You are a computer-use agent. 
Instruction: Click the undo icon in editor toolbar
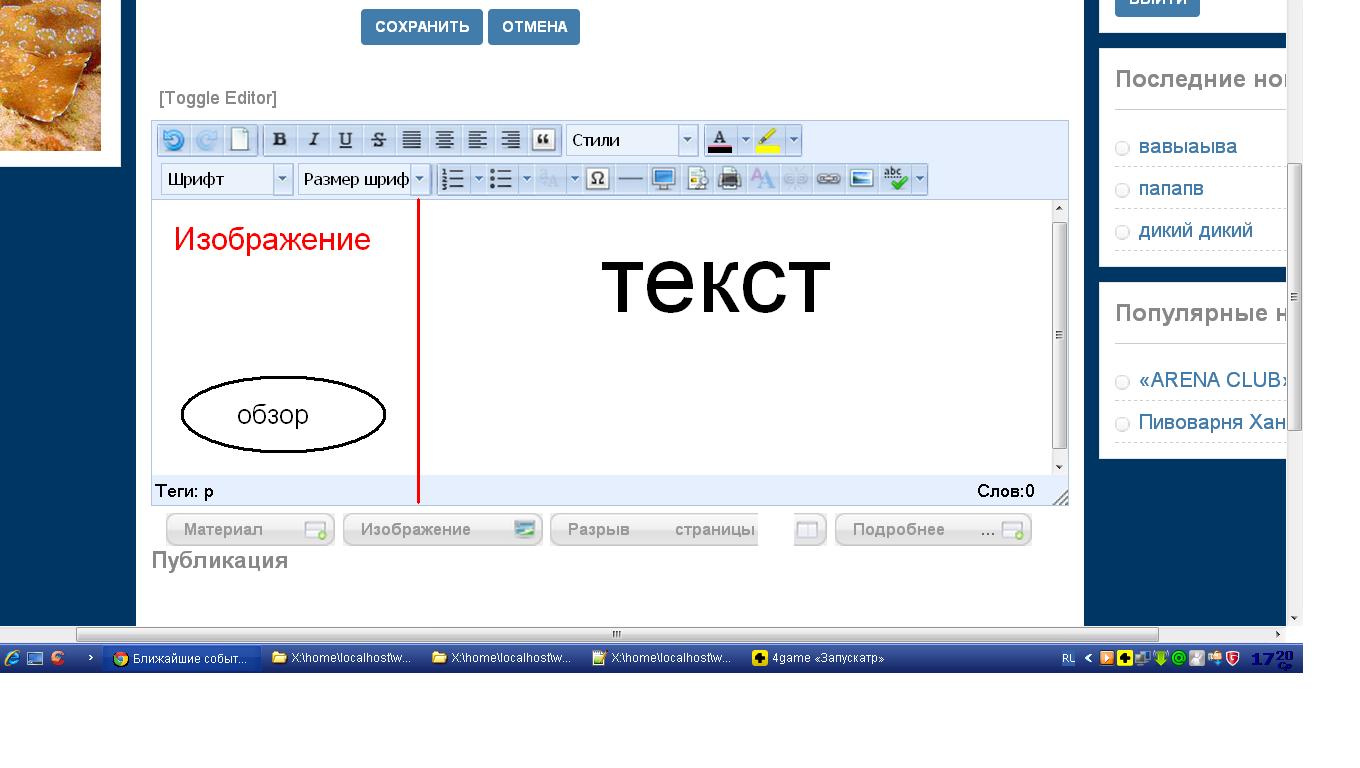point(174,140)
